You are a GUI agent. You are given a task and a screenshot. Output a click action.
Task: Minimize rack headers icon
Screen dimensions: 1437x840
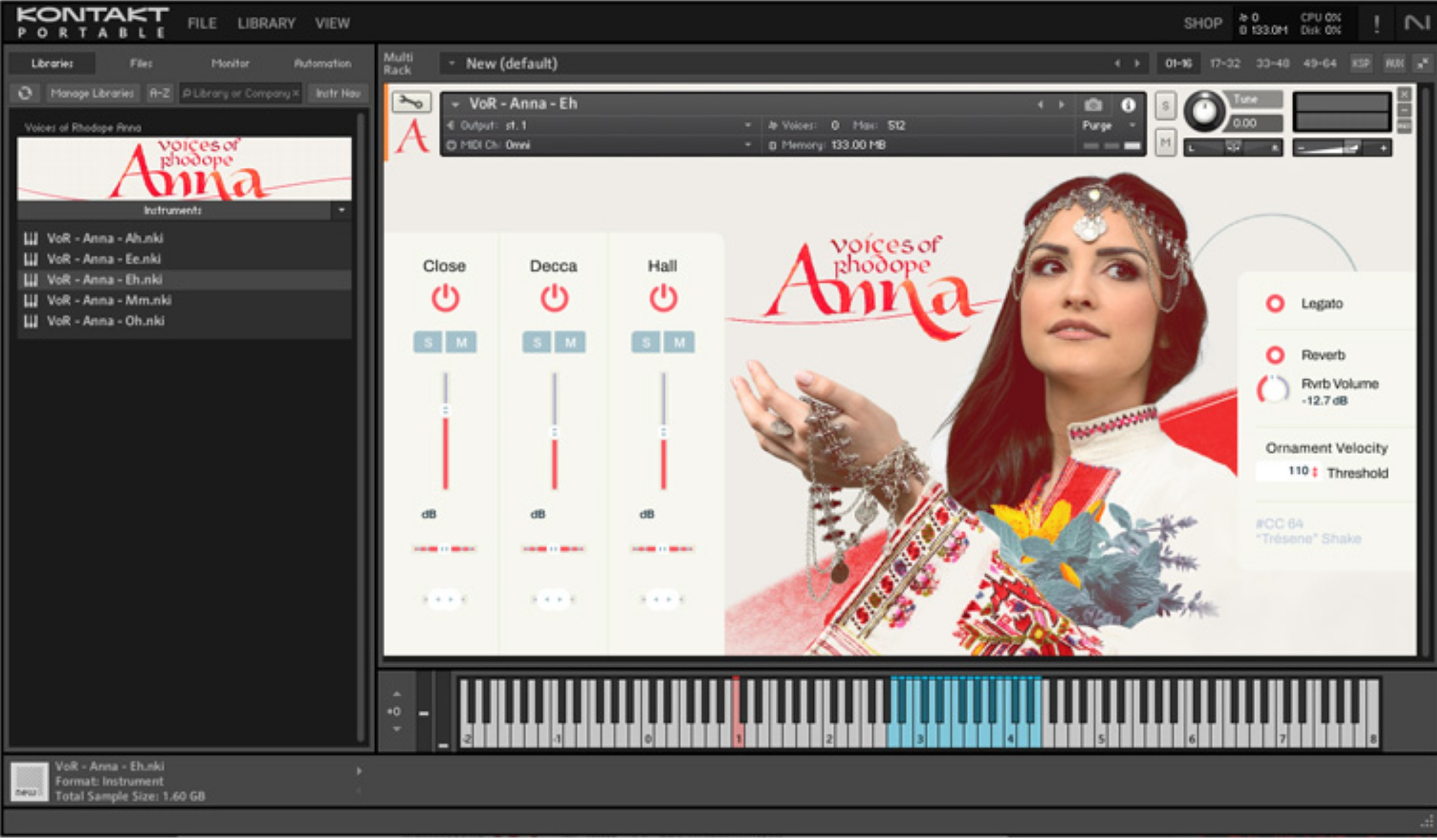point(1423,63)
